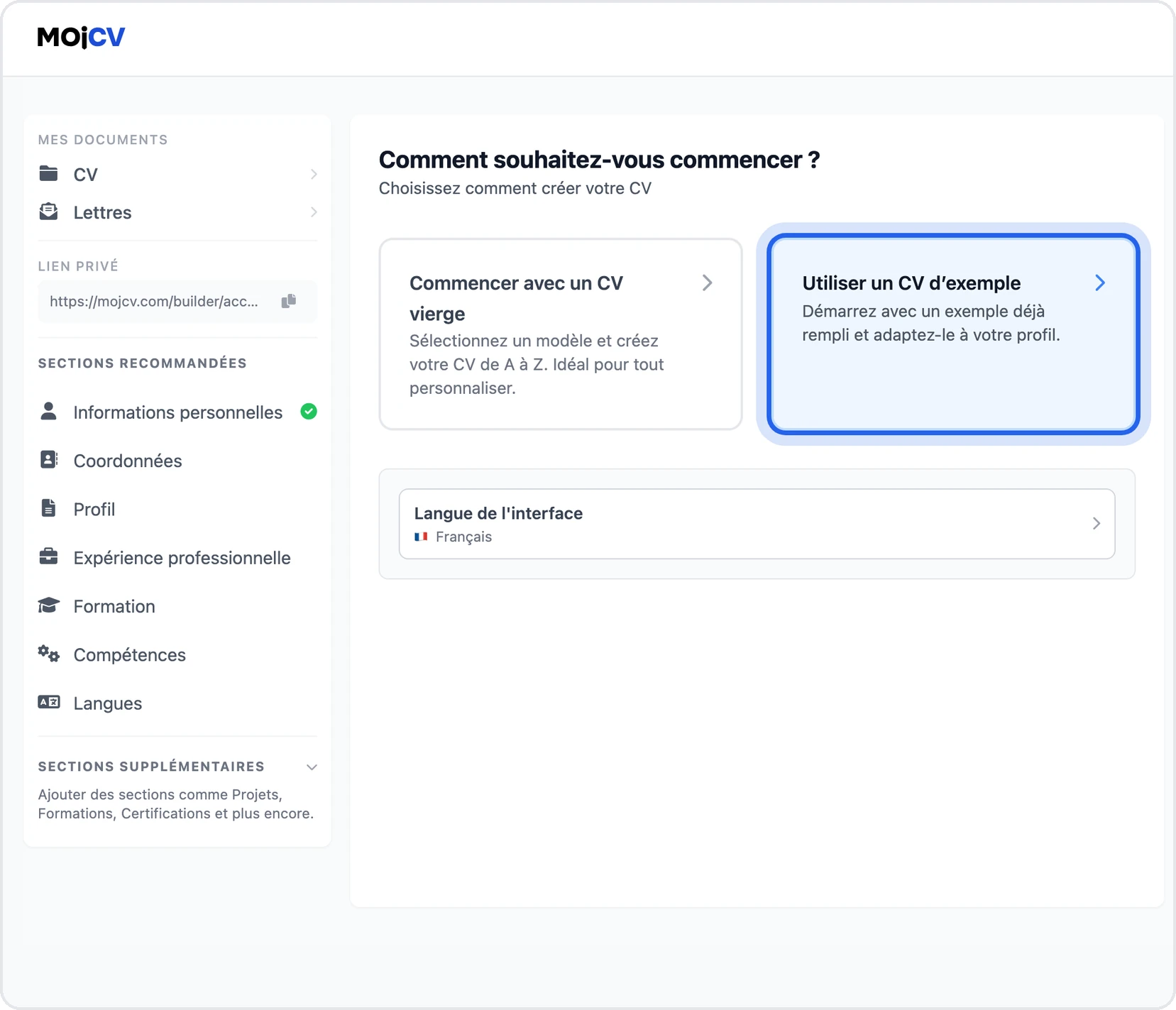Open the Lettres envelope icon
1176x1010 pixels.
click(x=48, y=212)
